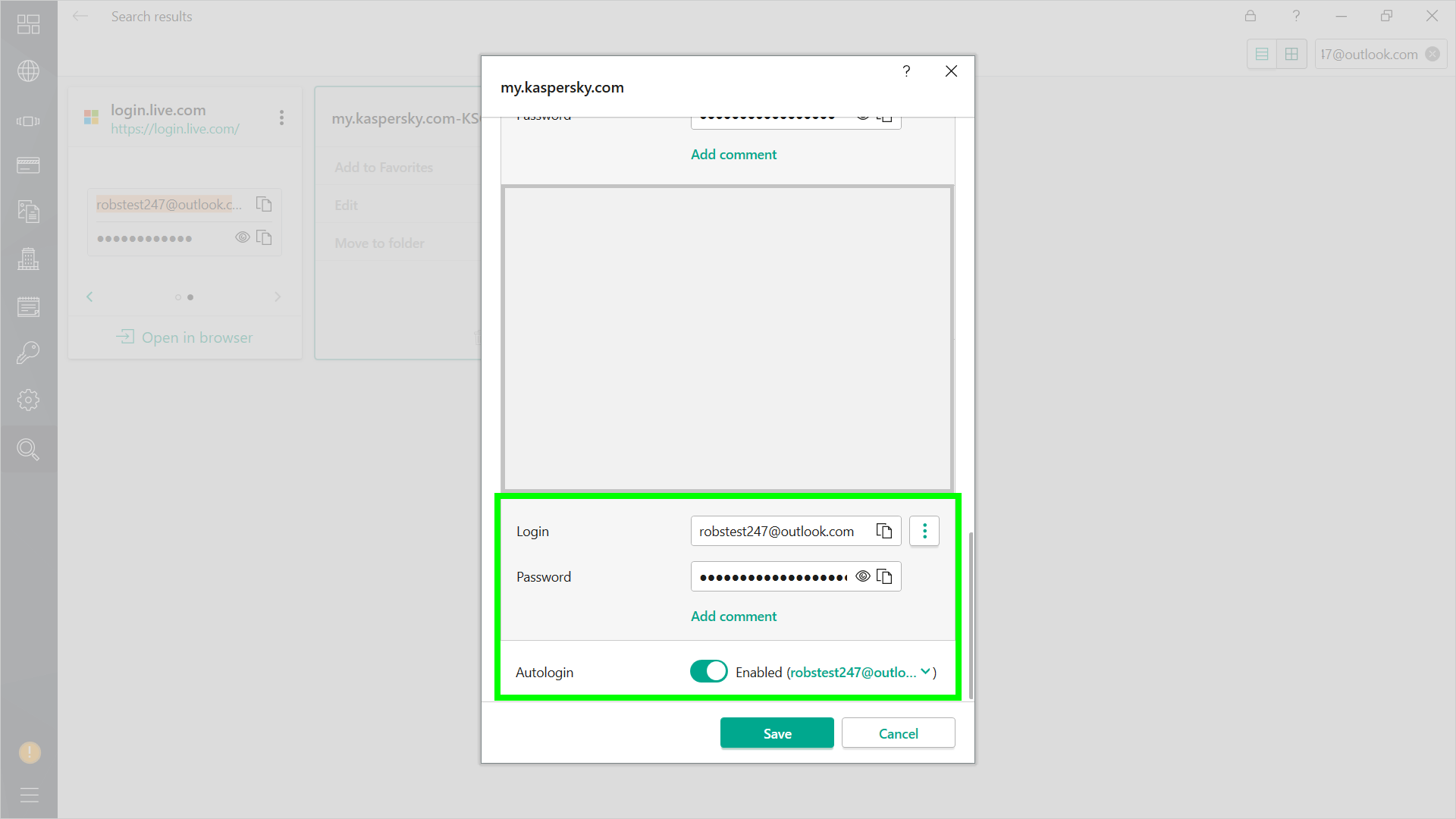The width and height of the screenshot is (1456, 819).
Task: Open Bank cards icon in sidebar
Action: coord(28,165)
